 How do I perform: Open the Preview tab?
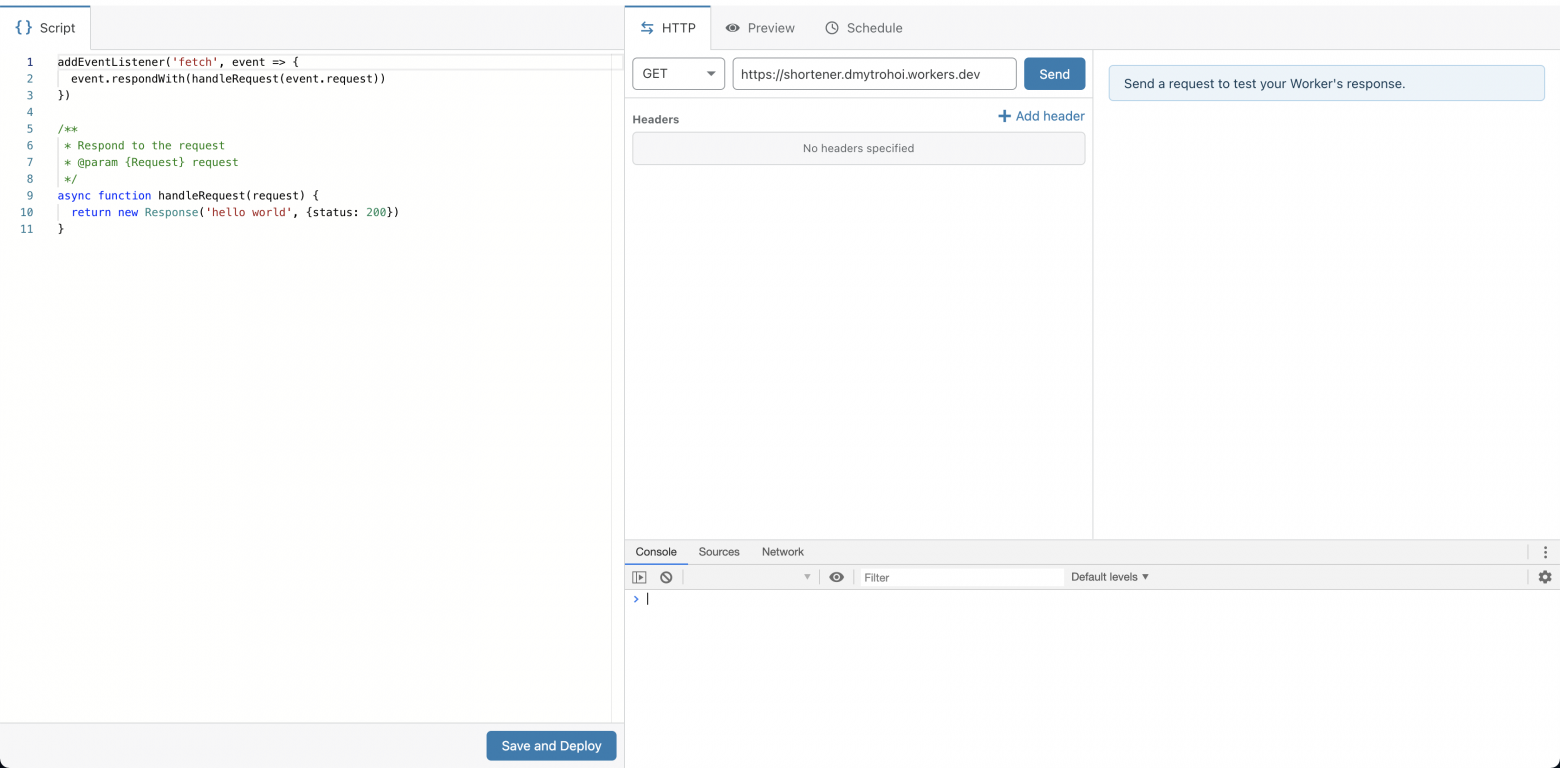coord(760,28)
